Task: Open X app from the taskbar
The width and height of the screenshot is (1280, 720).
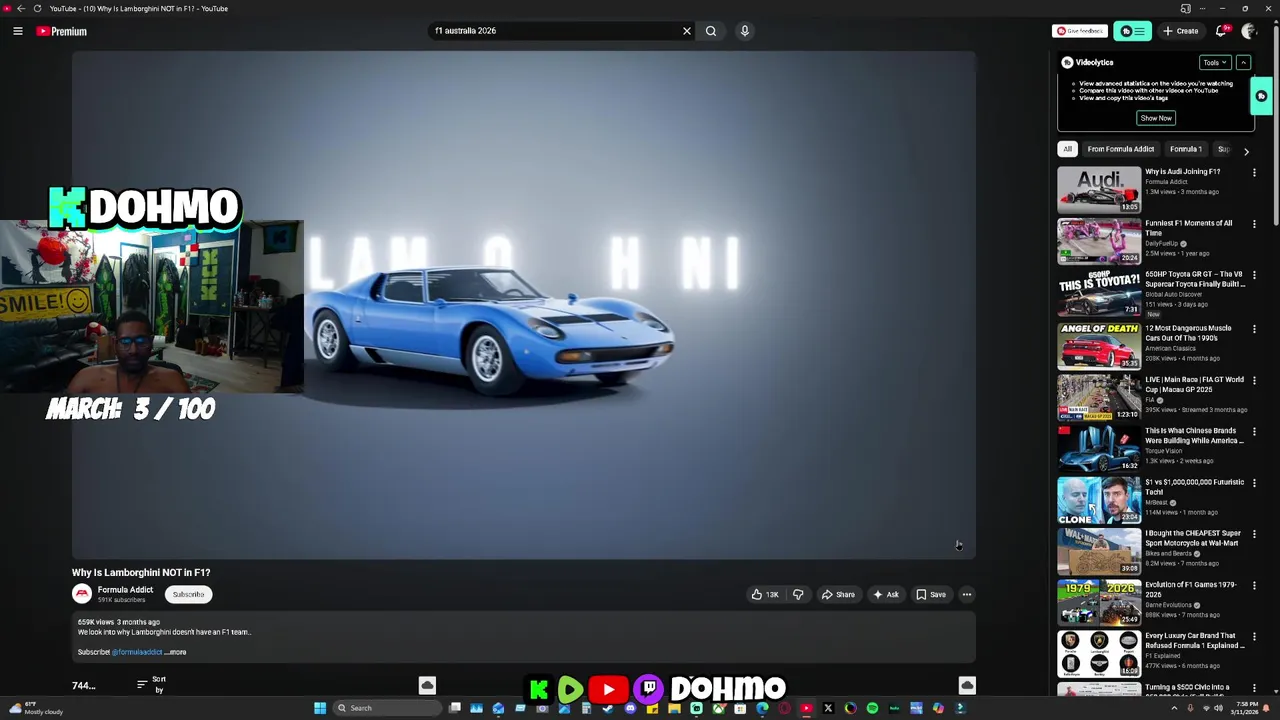Action: click(x=828, y=708)
